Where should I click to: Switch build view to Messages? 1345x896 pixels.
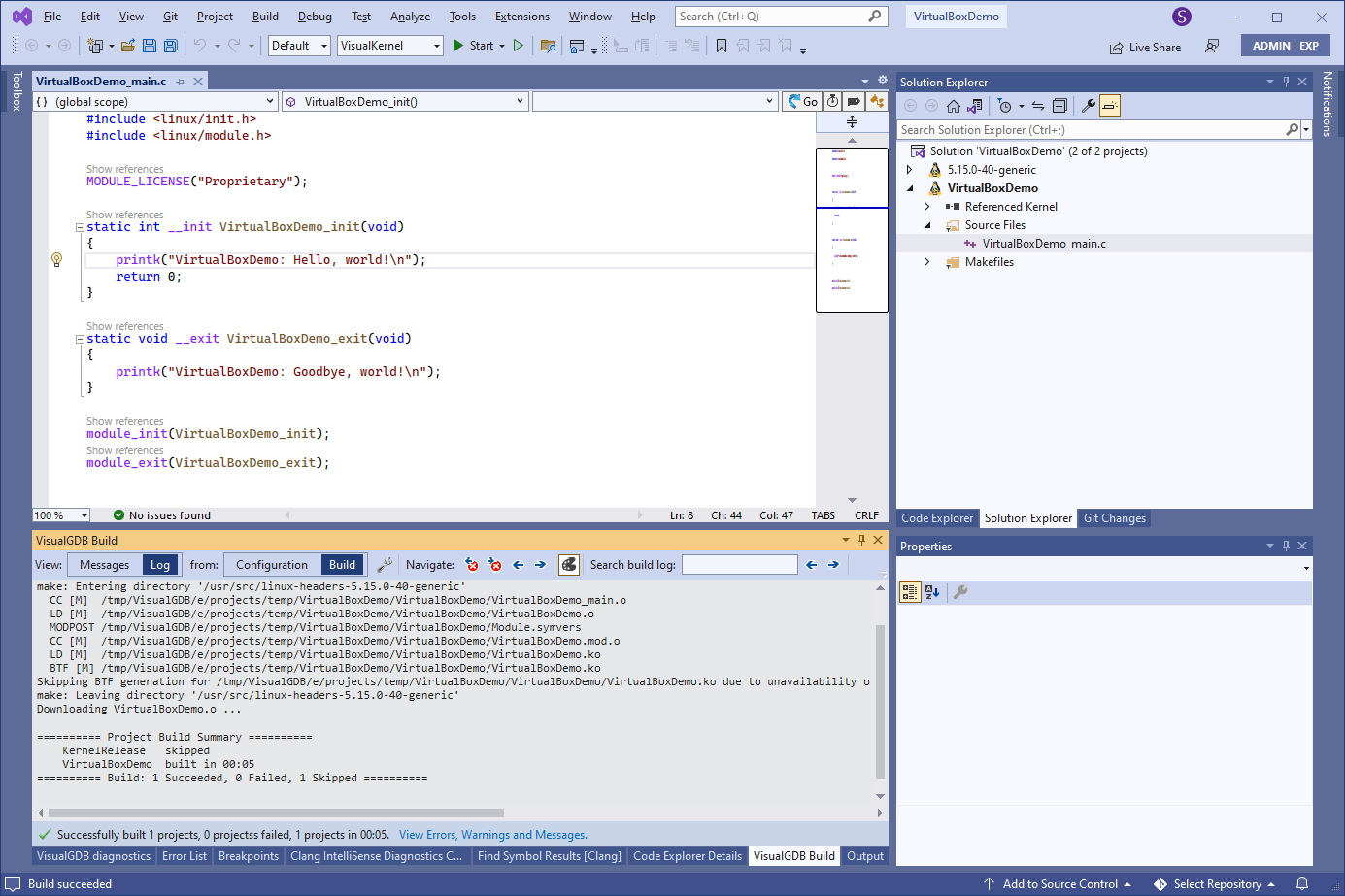click(104, 565)
